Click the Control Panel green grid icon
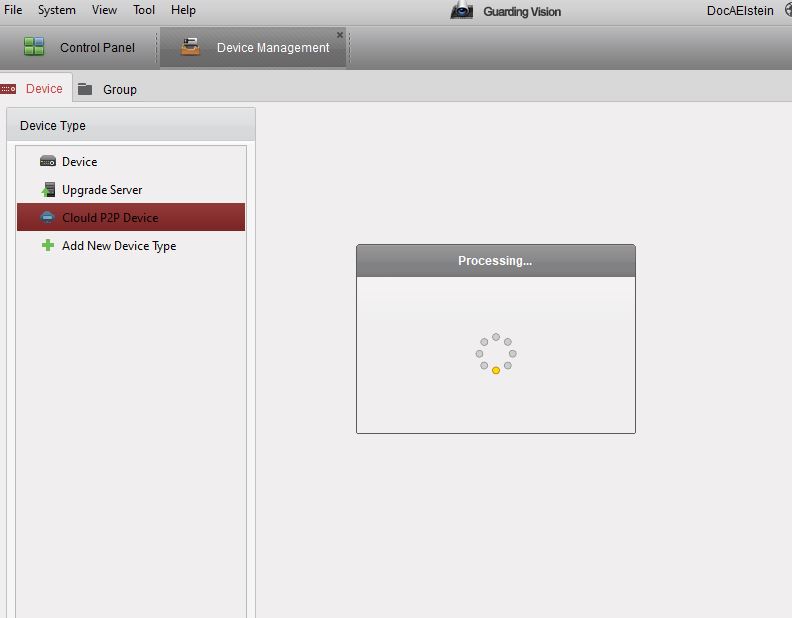792x618 pixels. pos(34,46)
